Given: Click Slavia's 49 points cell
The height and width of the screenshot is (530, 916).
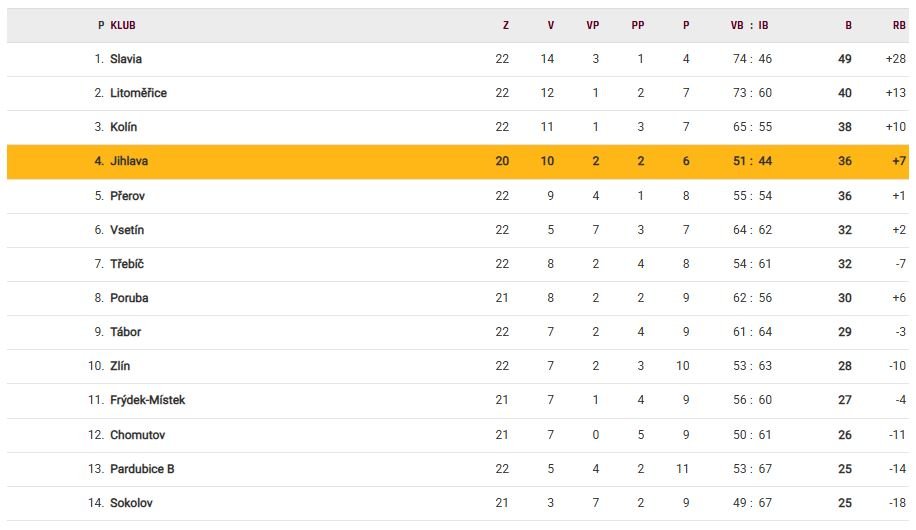Looking at the screenshot, I should click(845, 59).
